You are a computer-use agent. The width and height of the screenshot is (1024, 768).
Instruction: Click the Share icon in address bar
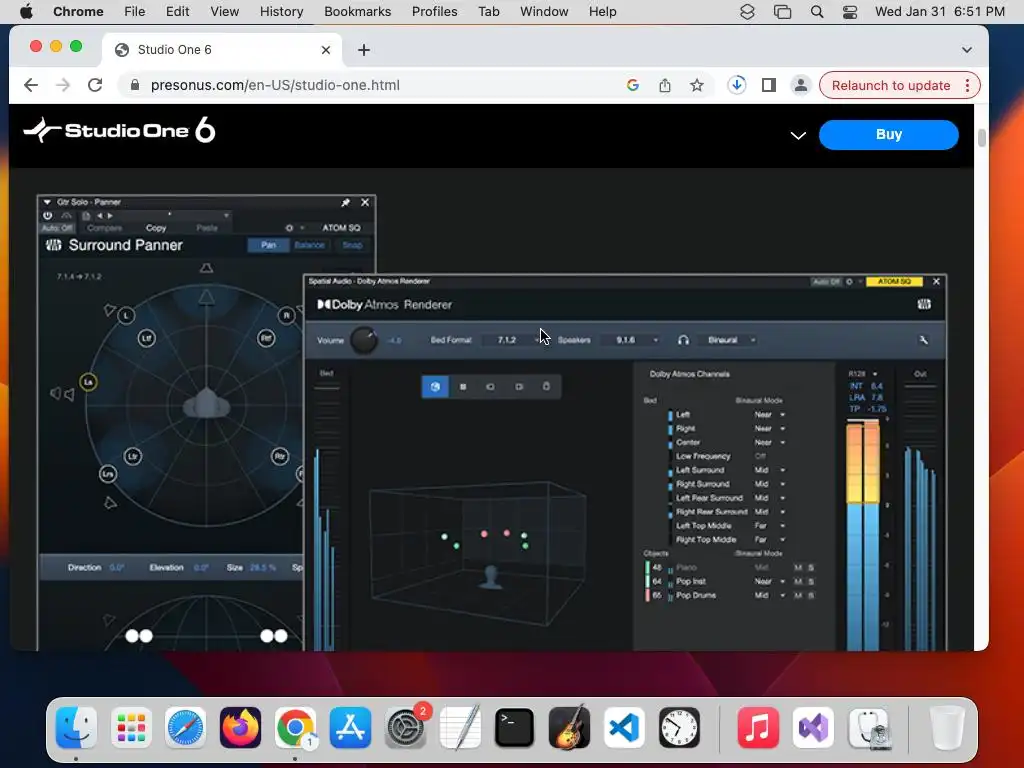pyautogui.click(x=665, y=85)
